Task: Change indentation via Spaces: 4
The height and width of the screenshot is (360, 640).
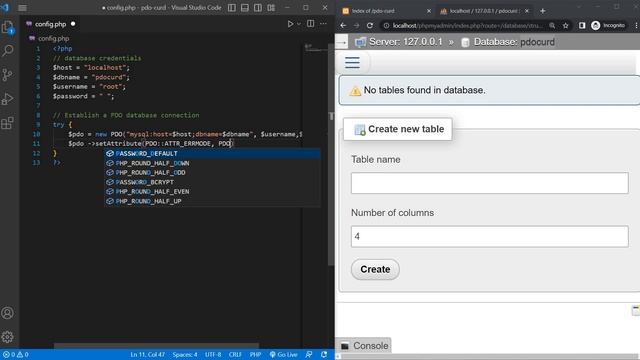Action: (184, 354)
